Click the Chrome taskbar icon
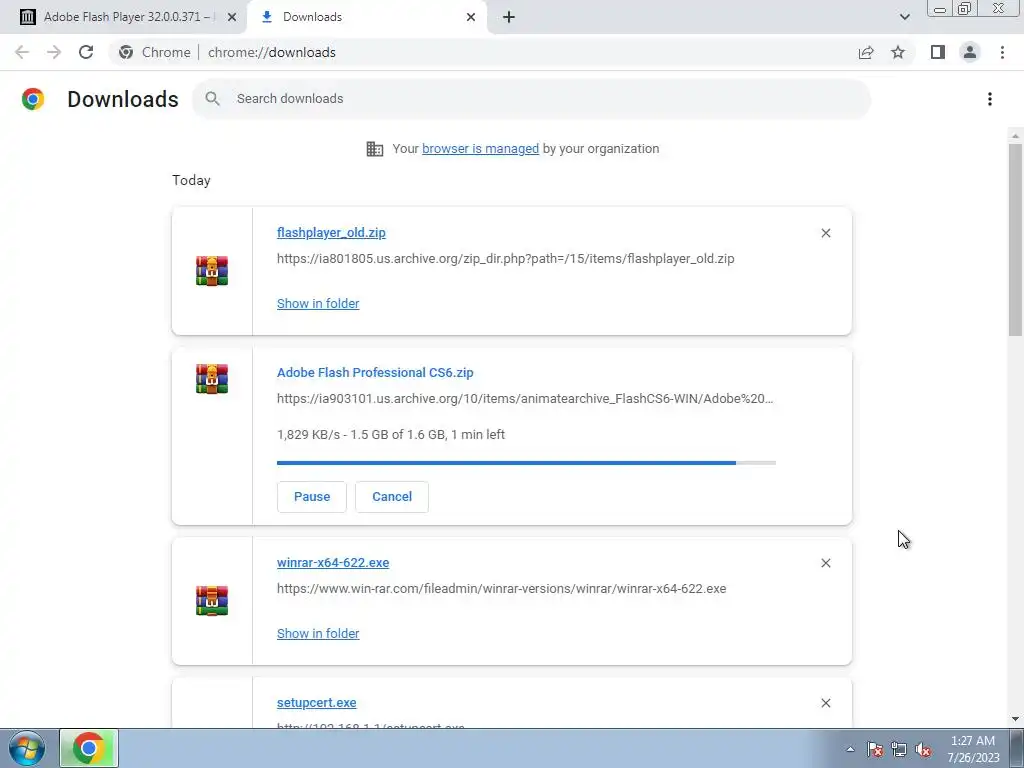Viewport: 1024px width, 768px height. pos(89,748)
